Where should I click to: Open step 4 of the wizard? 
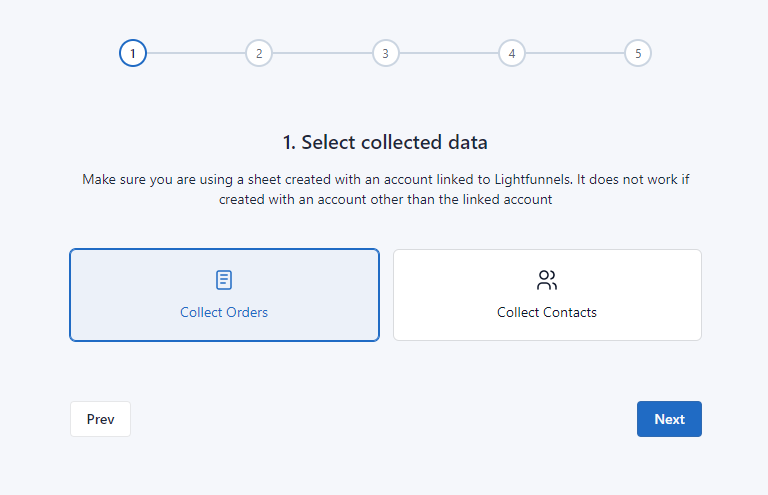tap(512, 53)
